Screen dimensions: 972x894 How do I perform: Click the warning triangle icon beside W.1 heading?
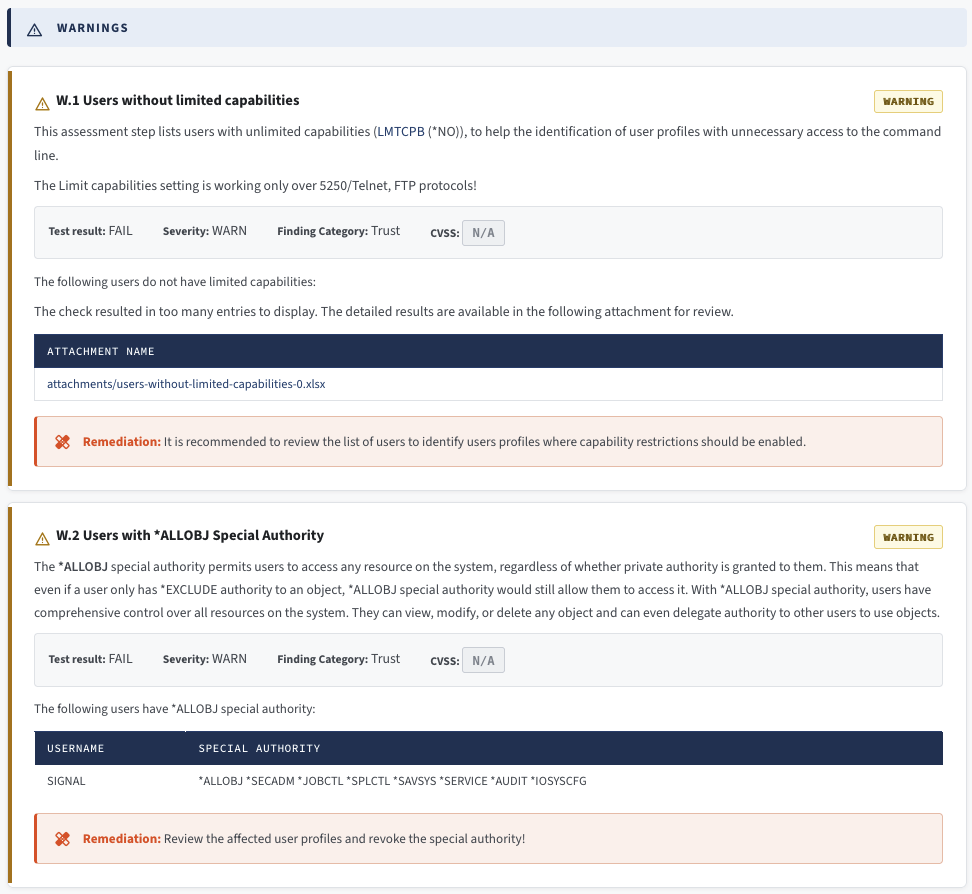tap(42, 103)
